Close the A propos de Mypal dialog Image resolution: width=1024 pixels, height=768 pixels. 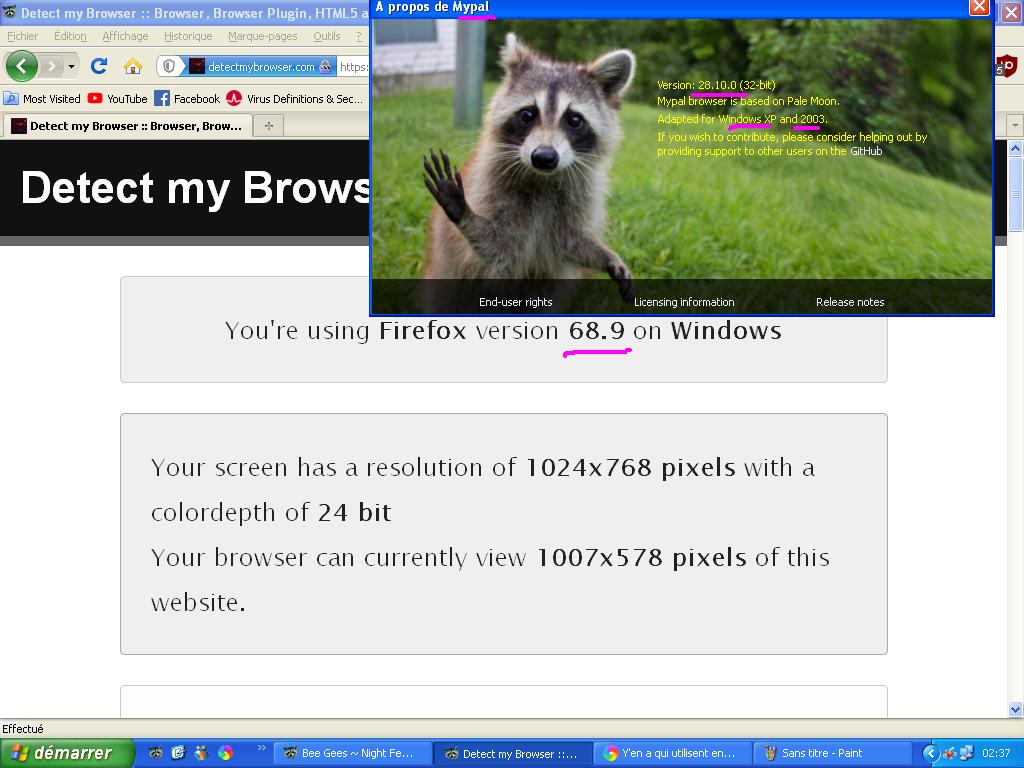point(979,7)
